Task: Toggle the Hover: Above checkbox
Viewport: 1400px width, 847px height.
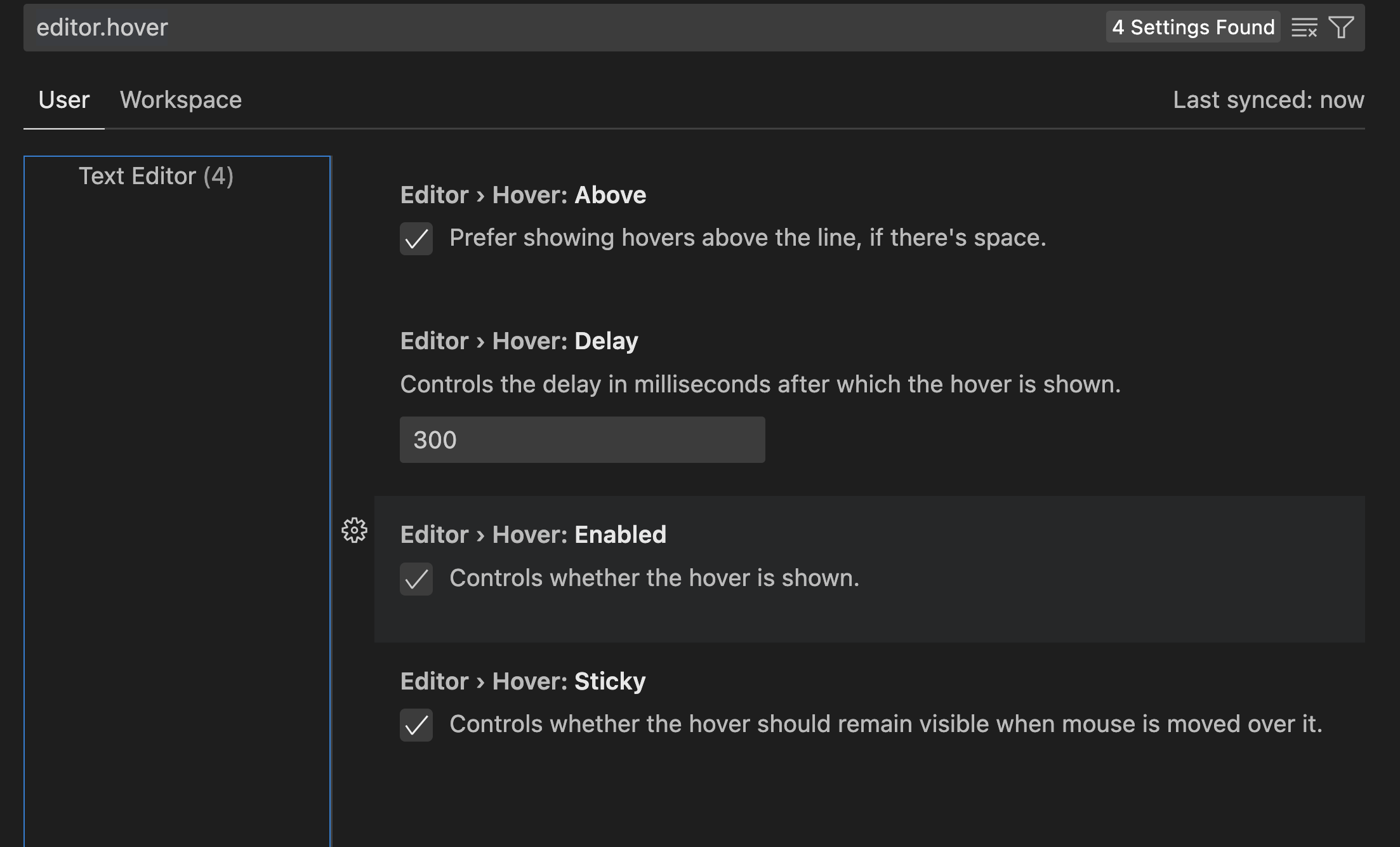Action: pyautogui.click(x=416, y=239)
